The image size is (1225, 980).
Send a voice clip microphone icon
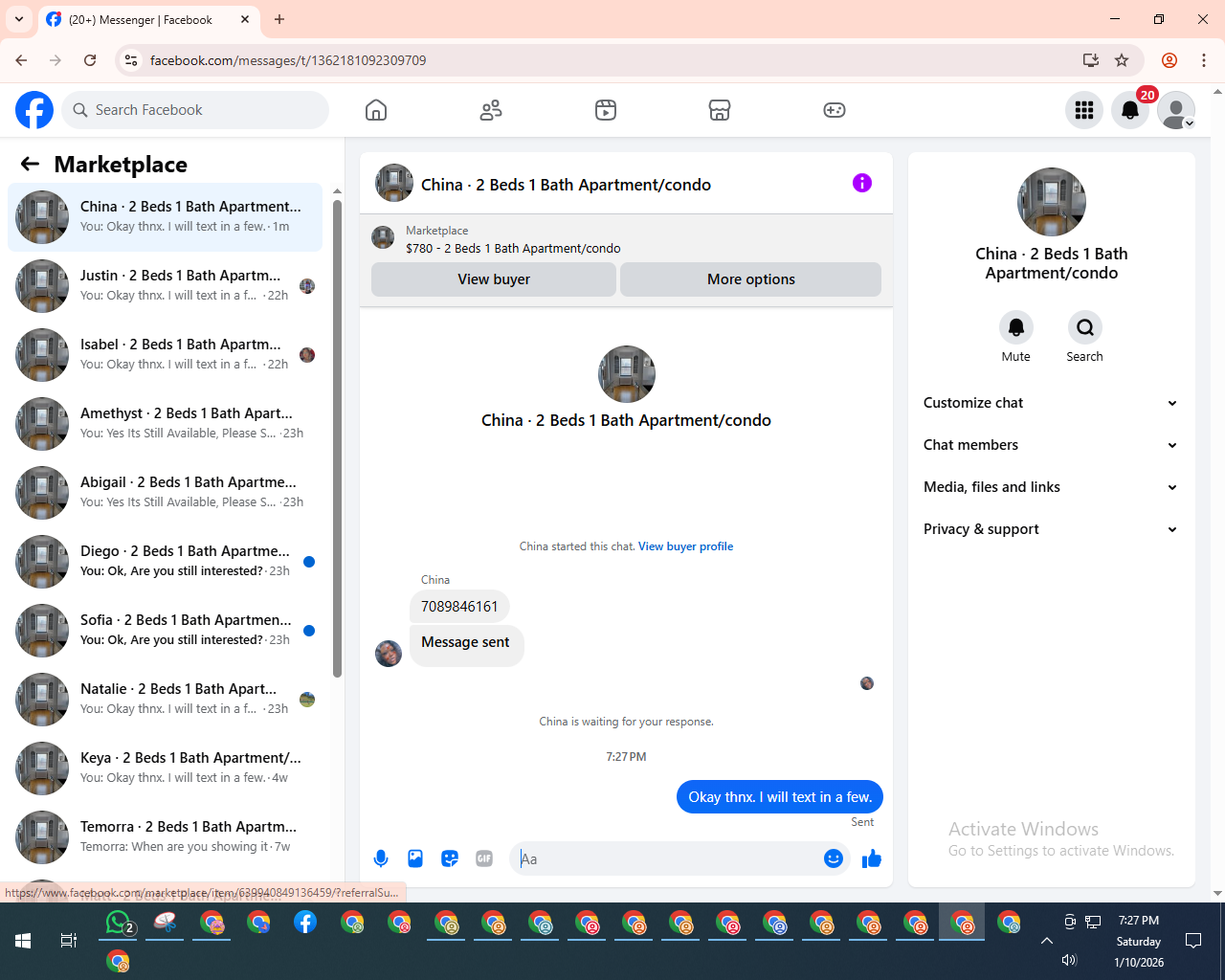381,858
